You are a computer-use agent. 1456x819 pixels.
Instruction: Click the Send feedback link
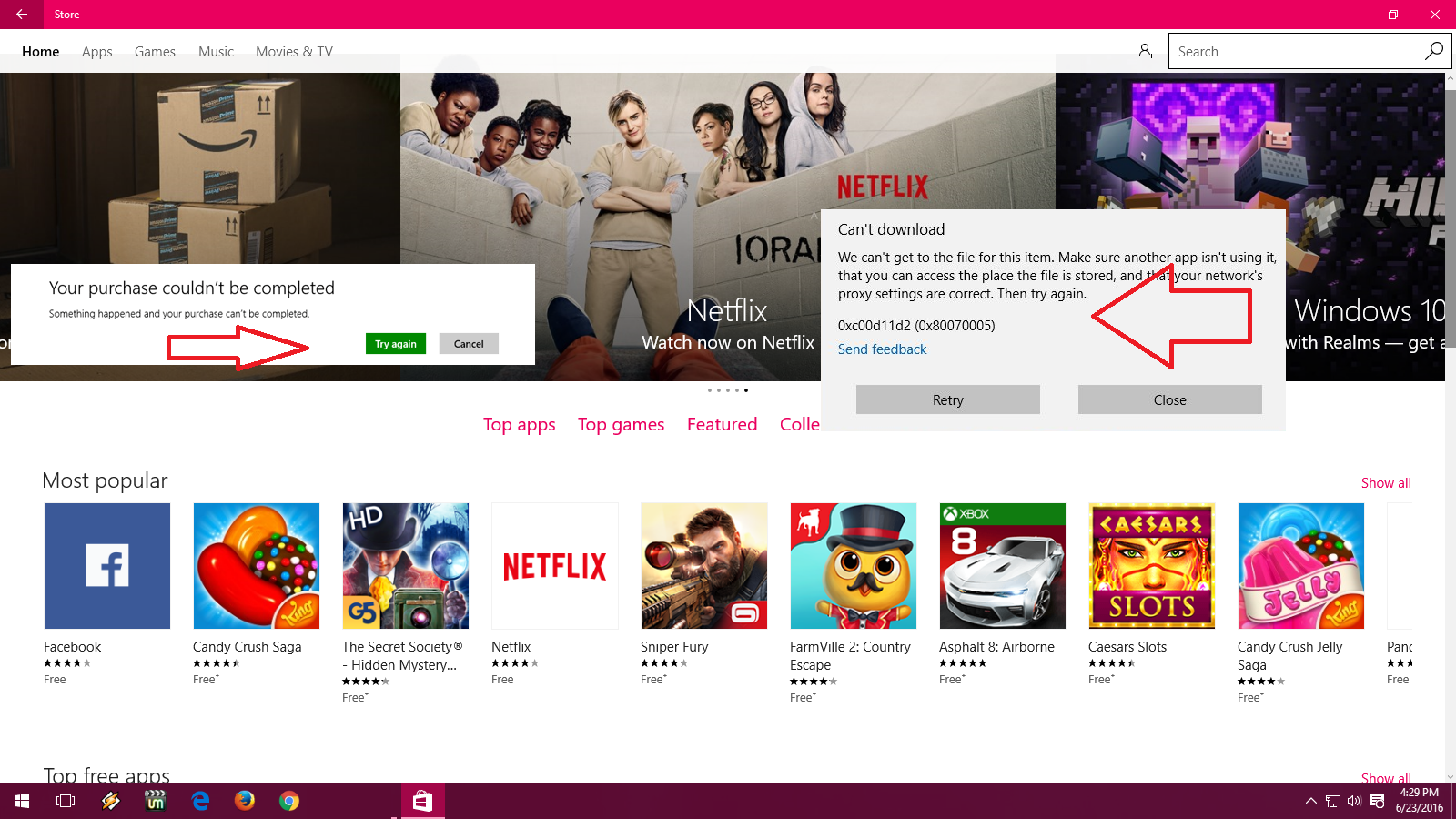point(882,349)
